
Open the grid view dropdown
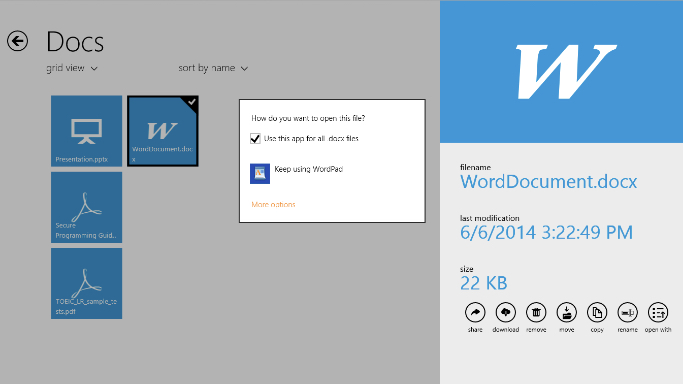point(72,68)
